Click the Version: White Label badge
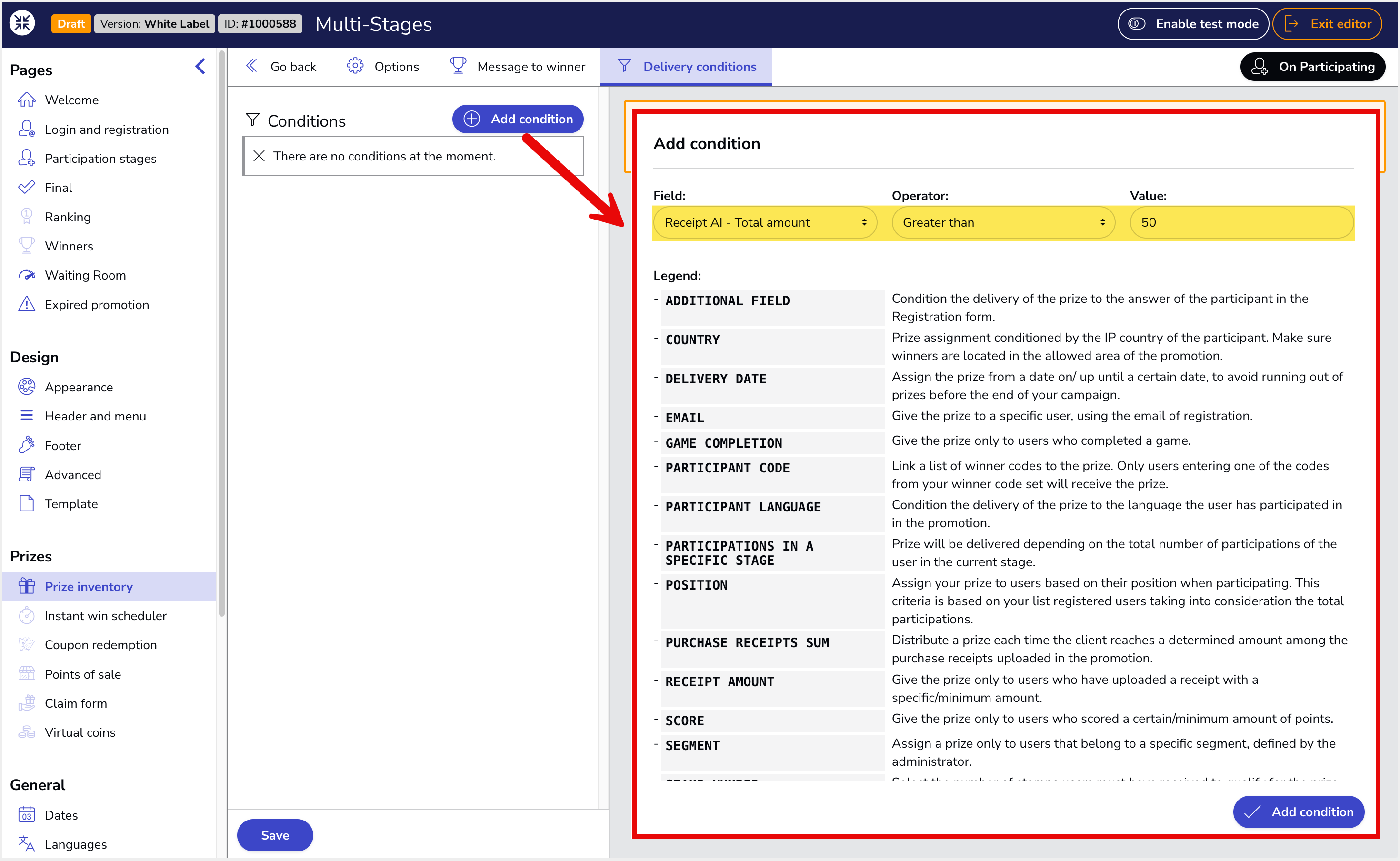1400x861 pixels. (x=154, y=23)
